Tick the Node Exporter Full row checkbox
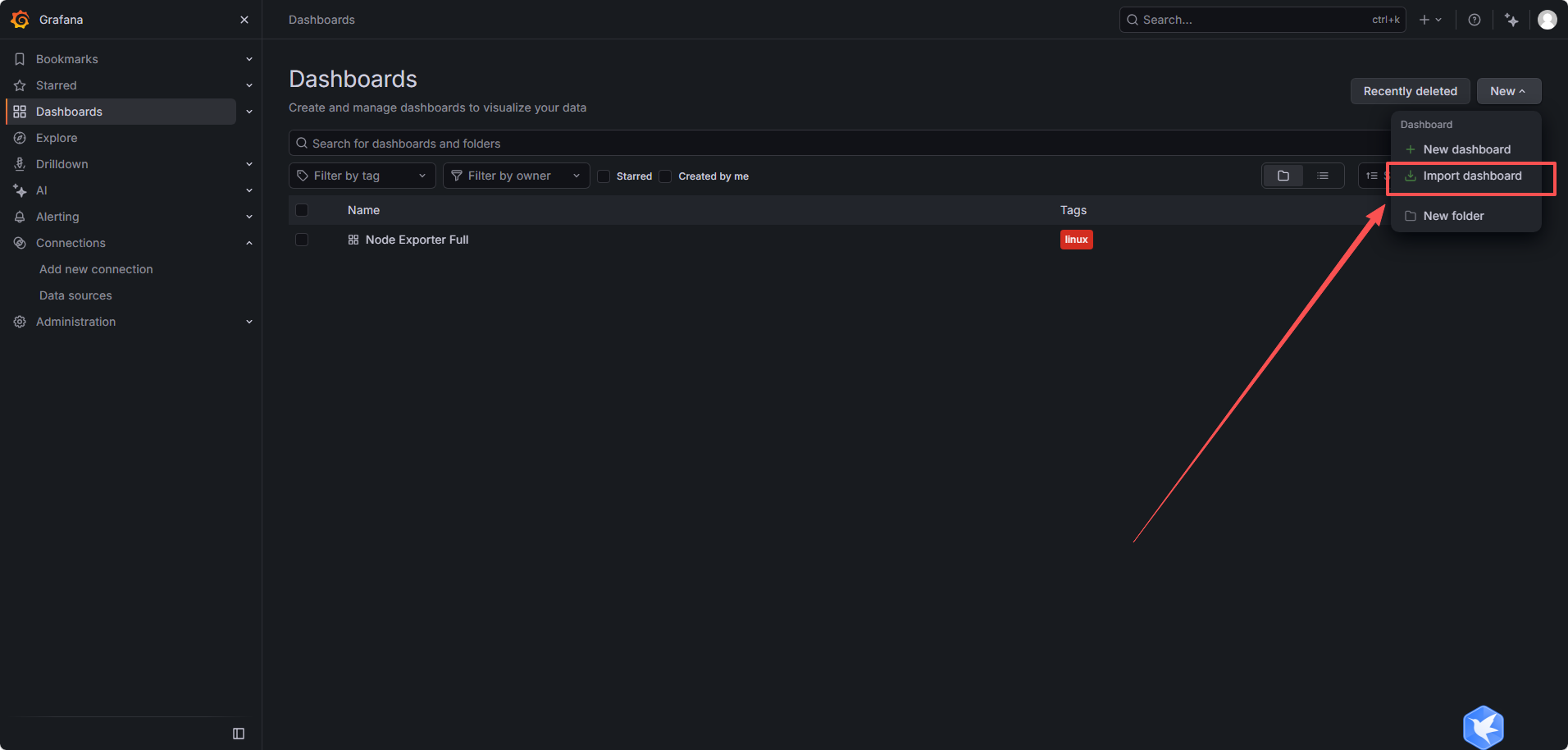This screenshot has height=750, width=1568. (302, 240)
